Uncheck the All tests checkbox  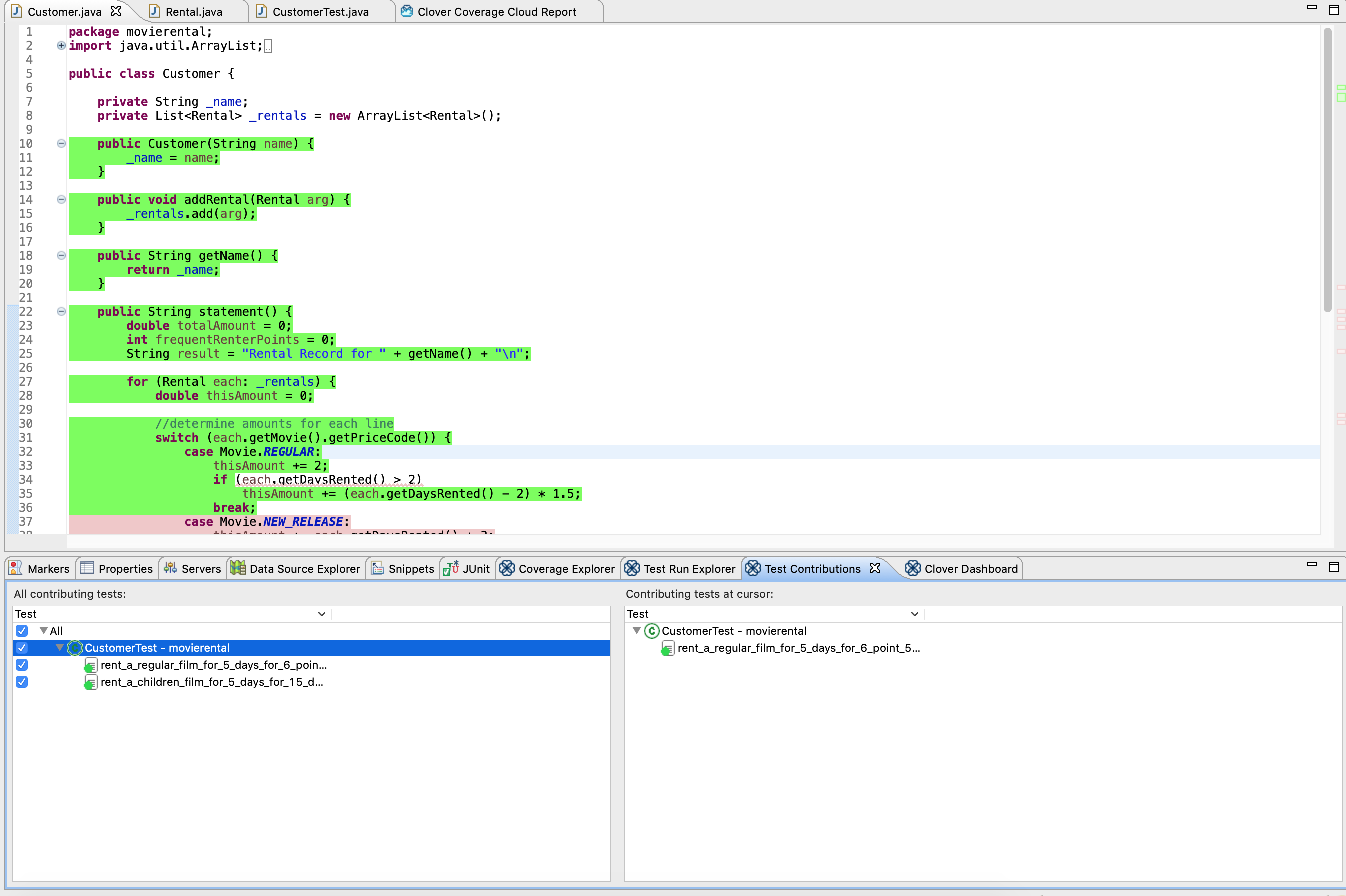[x=21, y=631]
